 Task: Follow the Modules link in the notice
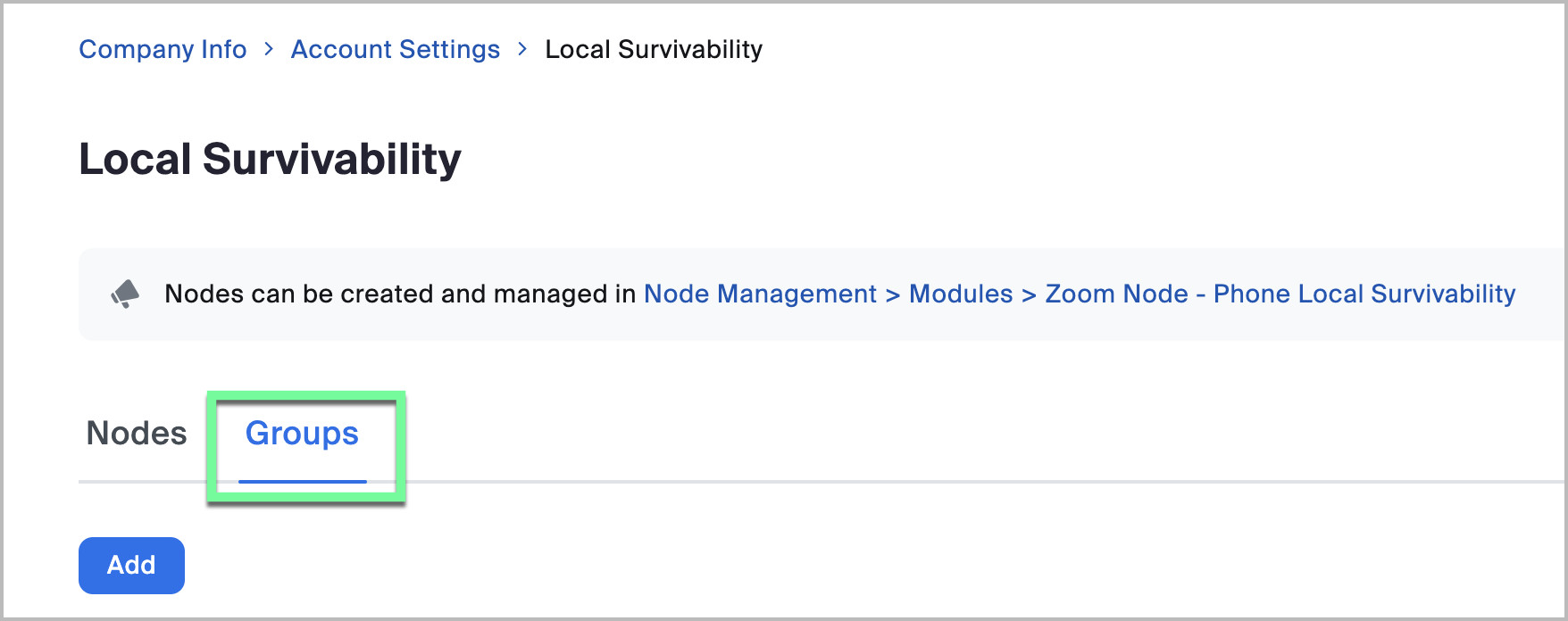961,294
